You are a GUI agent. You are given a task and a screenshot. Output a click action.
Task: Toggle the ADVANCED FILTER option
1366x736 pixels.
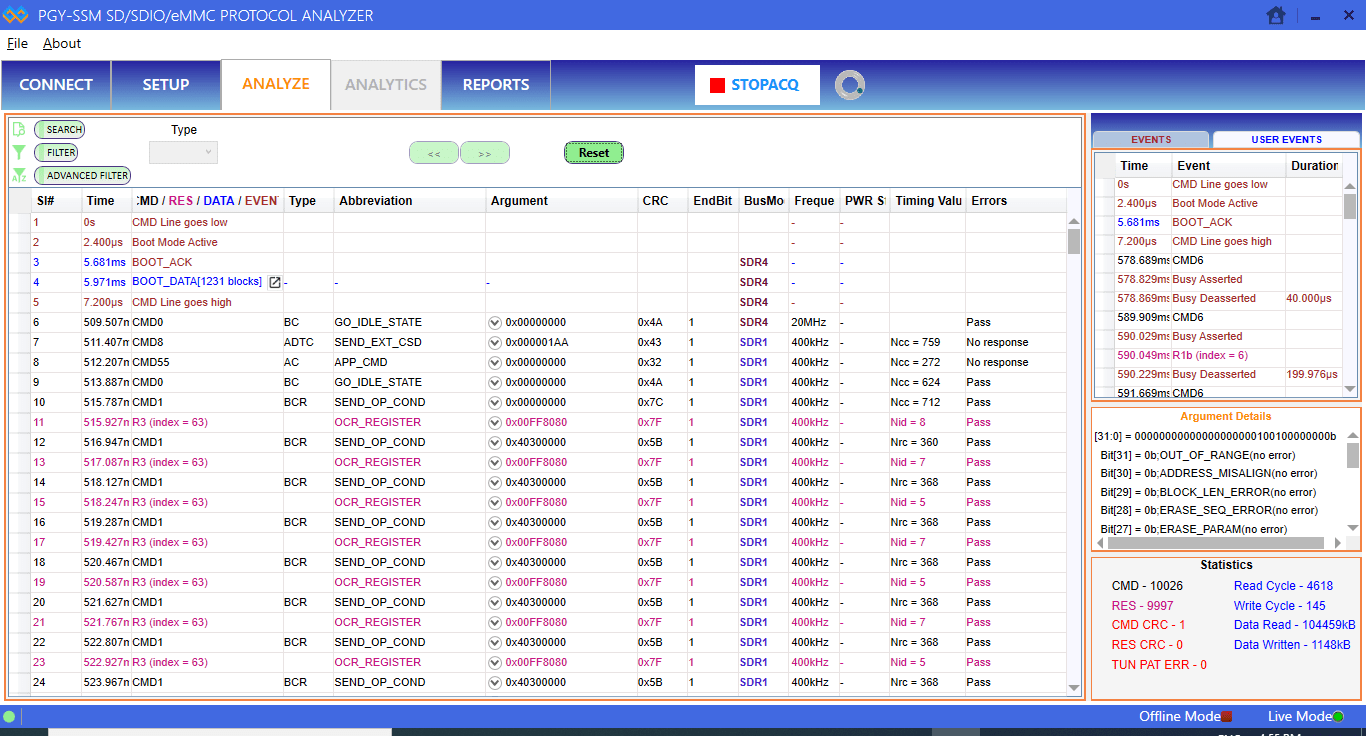(82, 175)
